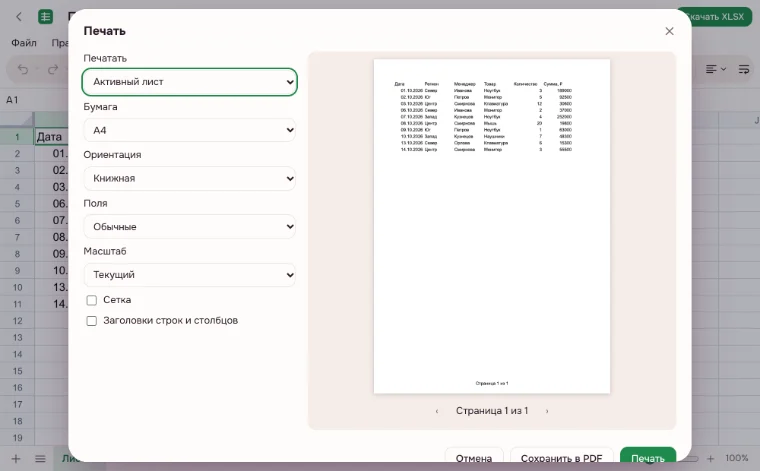Select row header 12

click(x=17, y=321)
